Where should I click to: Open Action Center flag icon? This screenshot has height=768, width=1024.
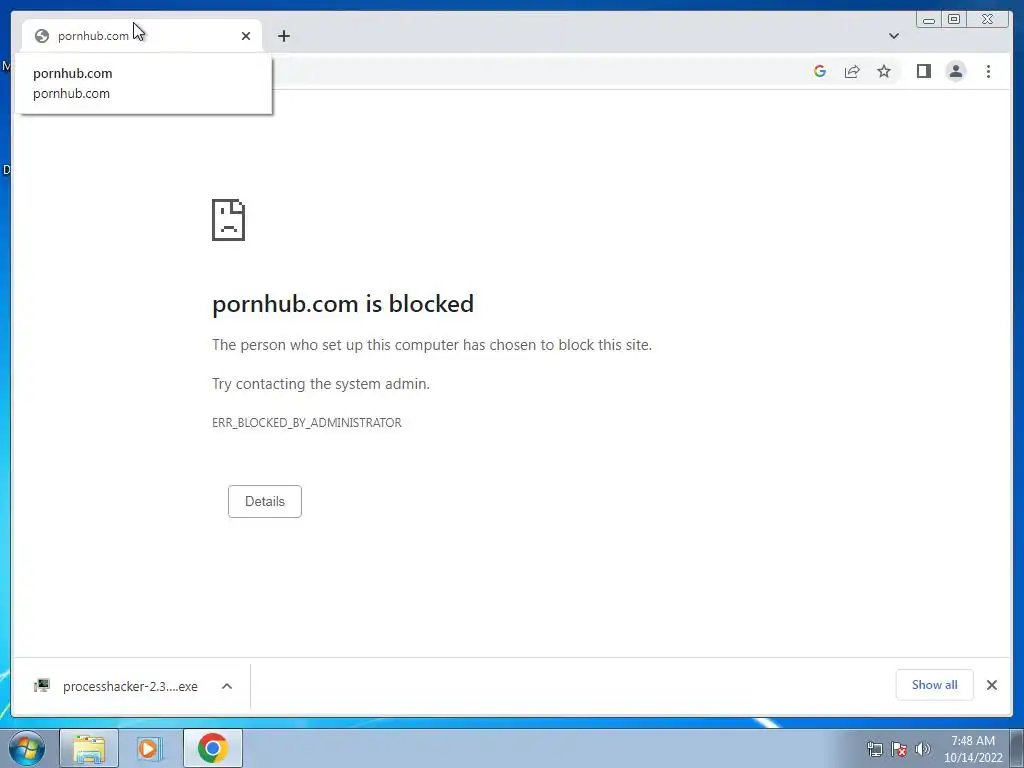[899, 749]
